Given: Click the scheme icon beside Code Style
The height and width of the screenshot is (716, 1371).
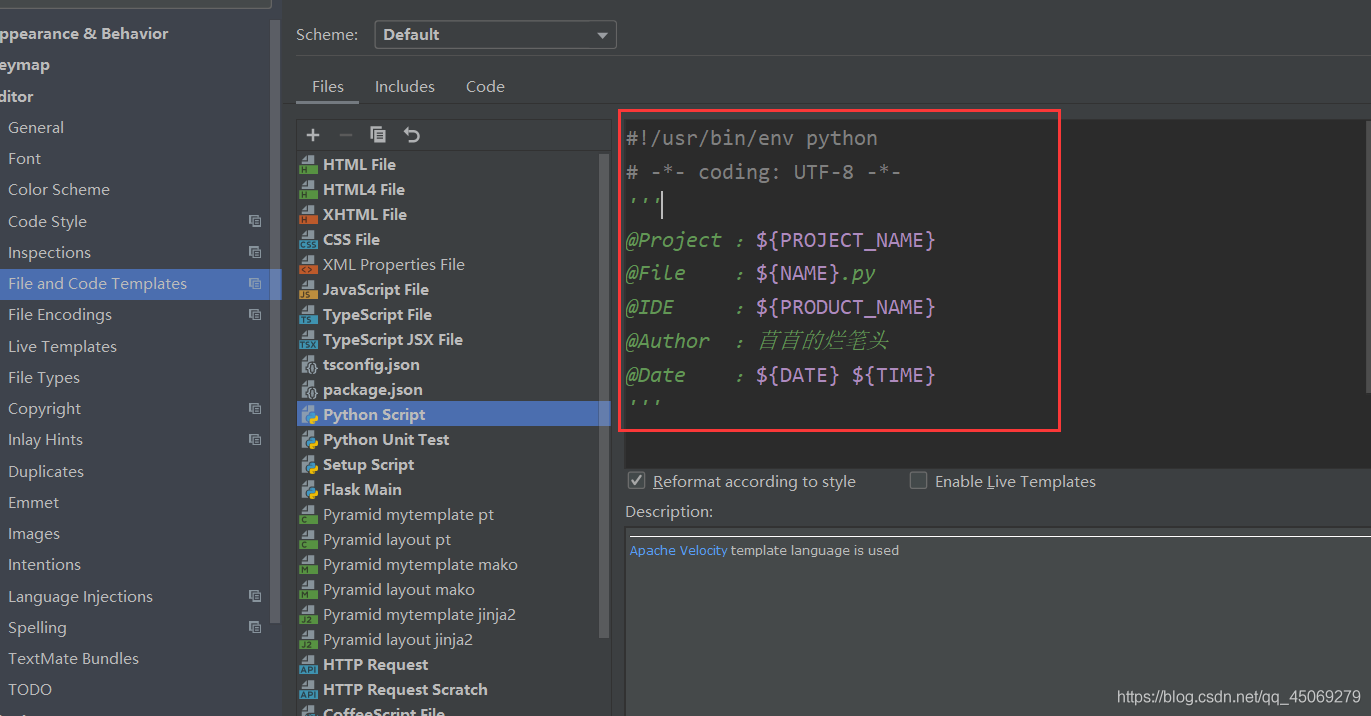Looking at the screenshot, I should click(x=255, y=221).
